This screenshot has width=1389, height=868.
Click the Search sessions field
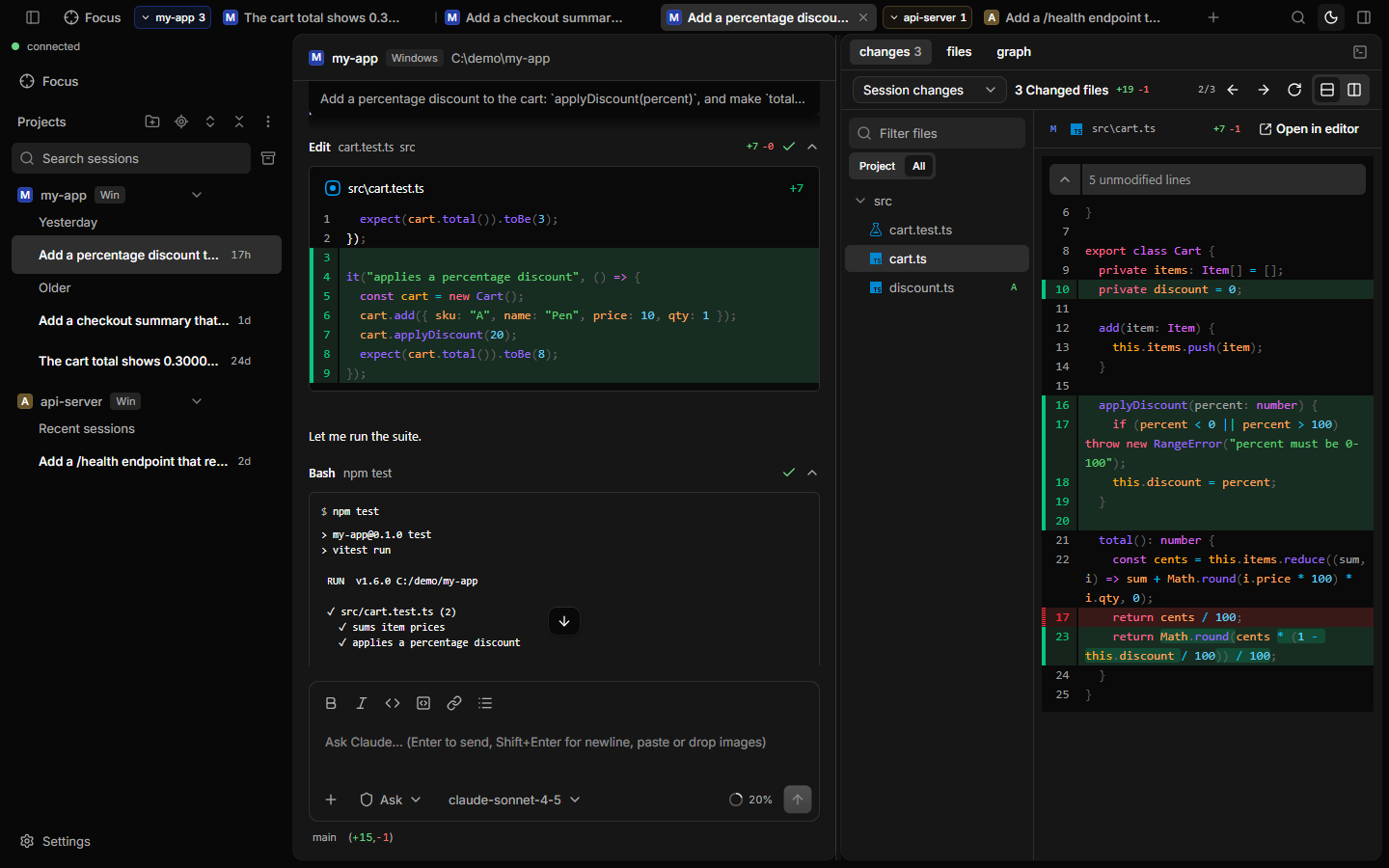coord(131,158)
